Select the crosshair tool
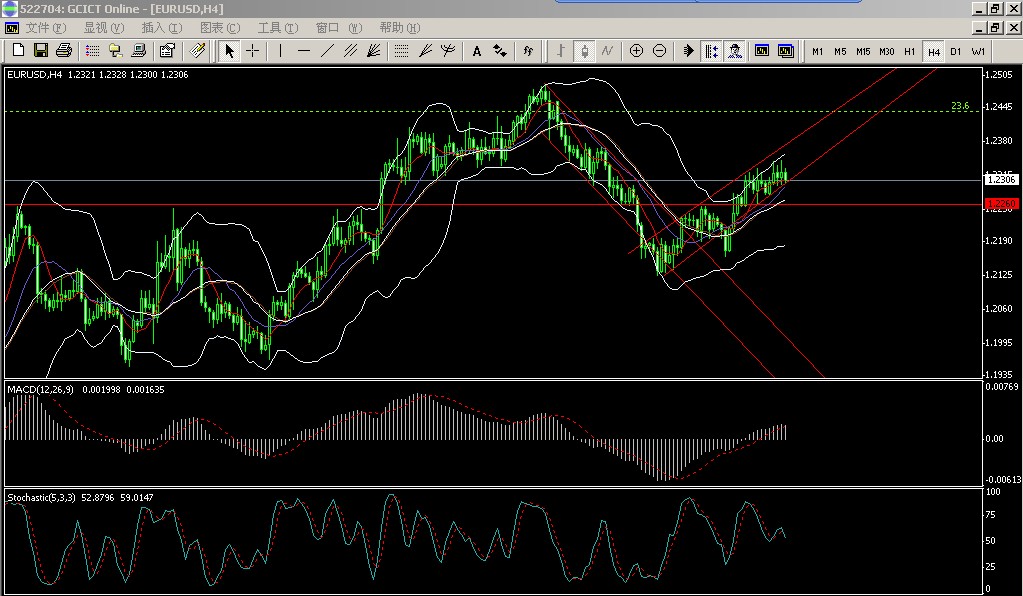 pos(252,51)
